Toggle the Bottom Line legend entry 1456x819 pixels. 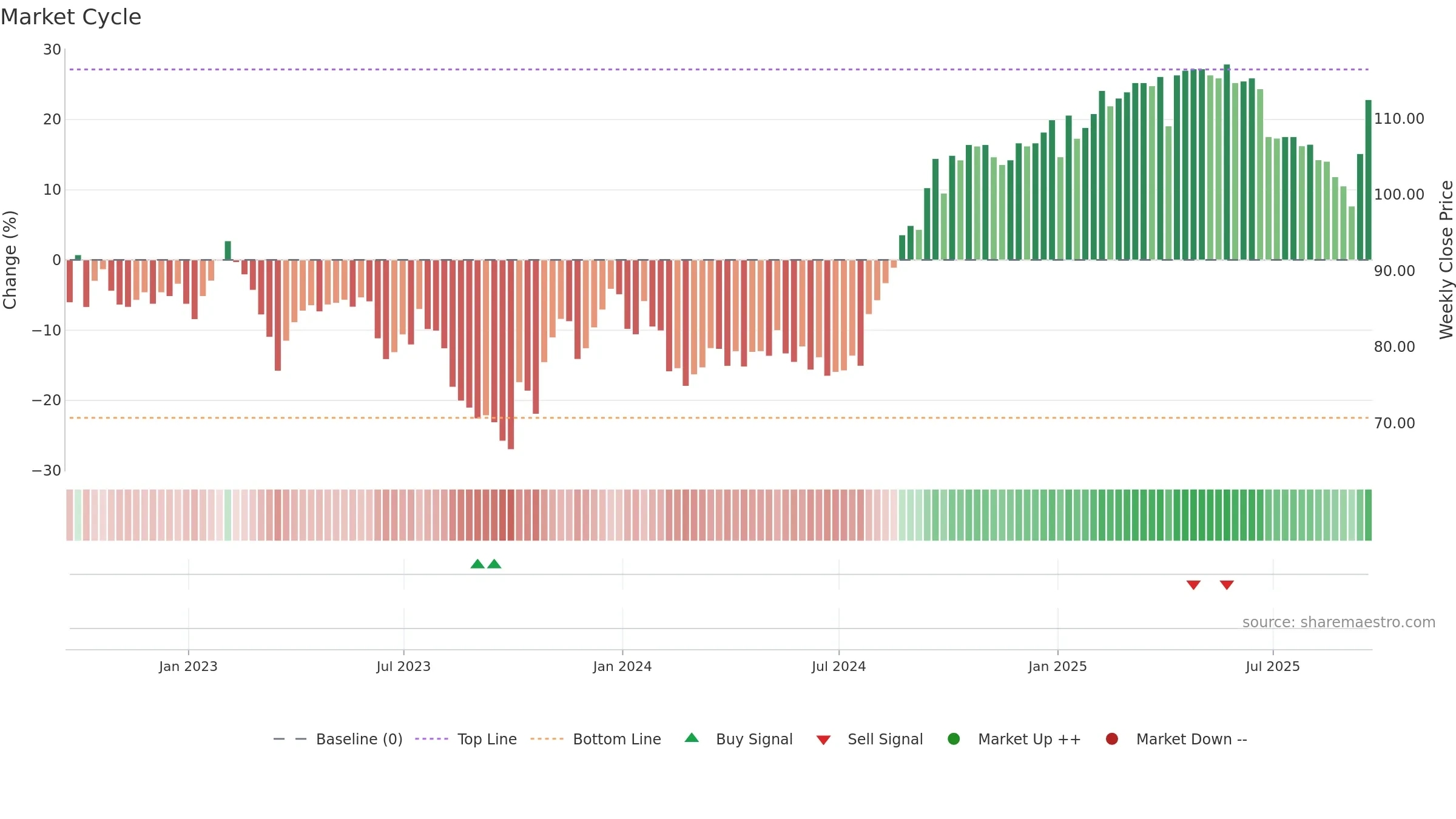[596, 739]
